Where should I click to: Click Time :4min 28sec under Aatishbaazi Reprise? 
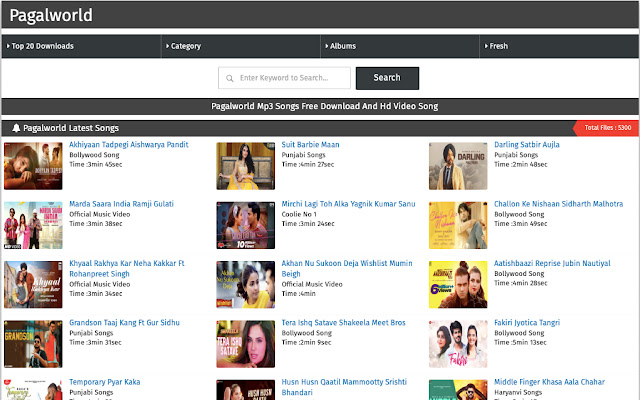coord(520,283)
